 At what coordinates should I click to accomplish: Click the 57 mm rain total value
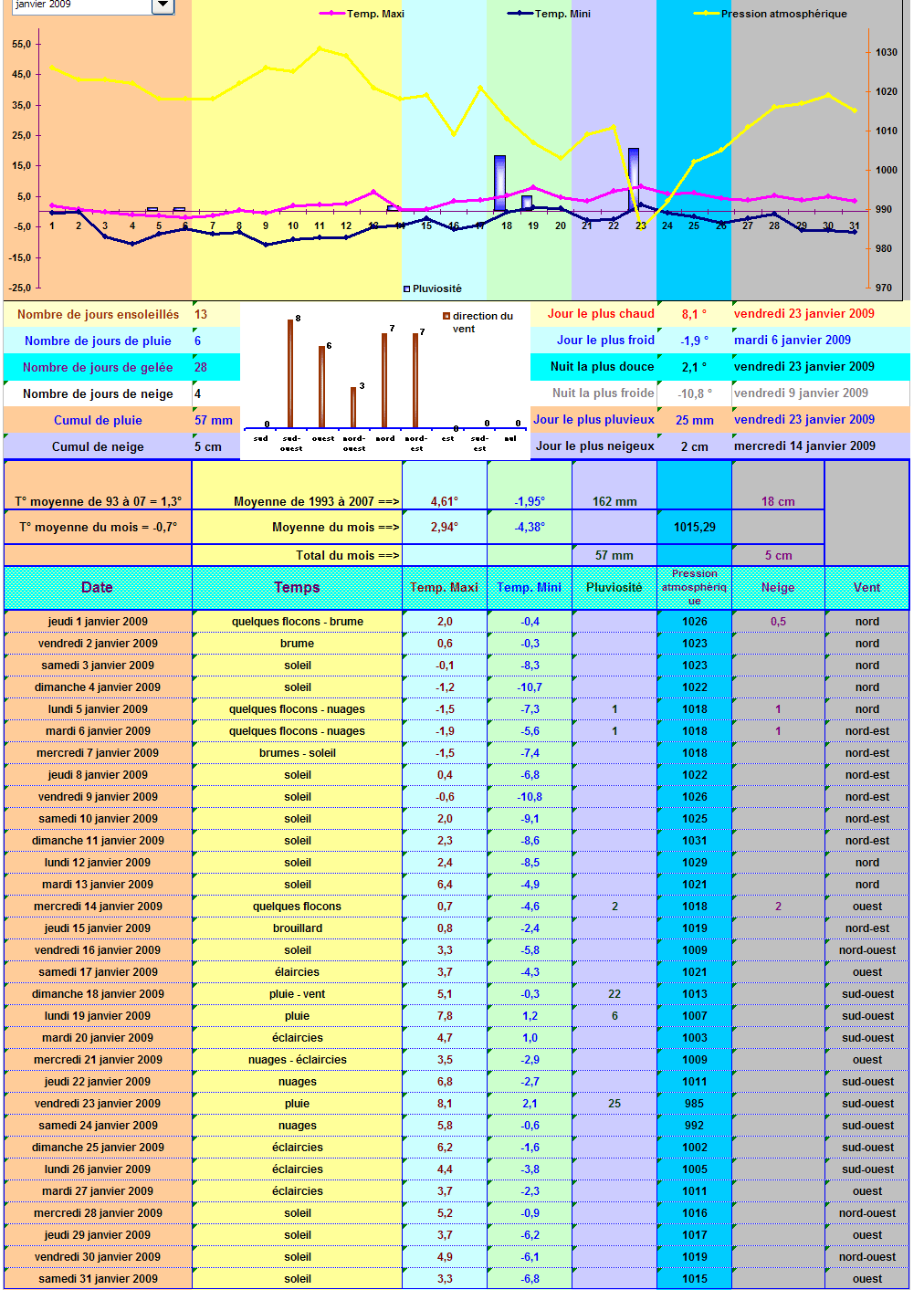214,420
